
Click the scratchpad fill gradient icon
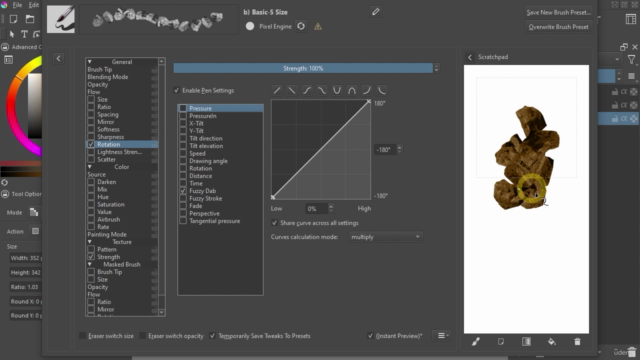[x=527, y=342]
